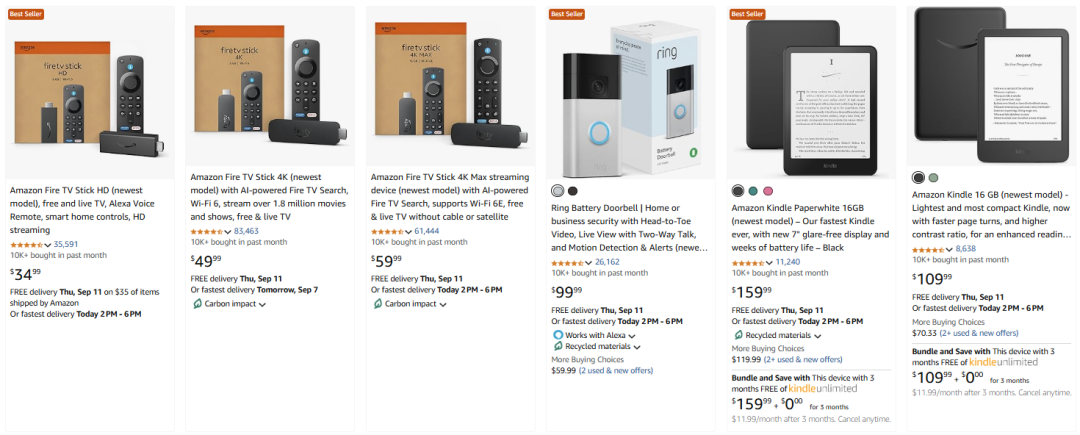Choose the pink color swatch for Kindle Paperwhite
Viewport: 1080px width, 435px height.
coord(768,191)
